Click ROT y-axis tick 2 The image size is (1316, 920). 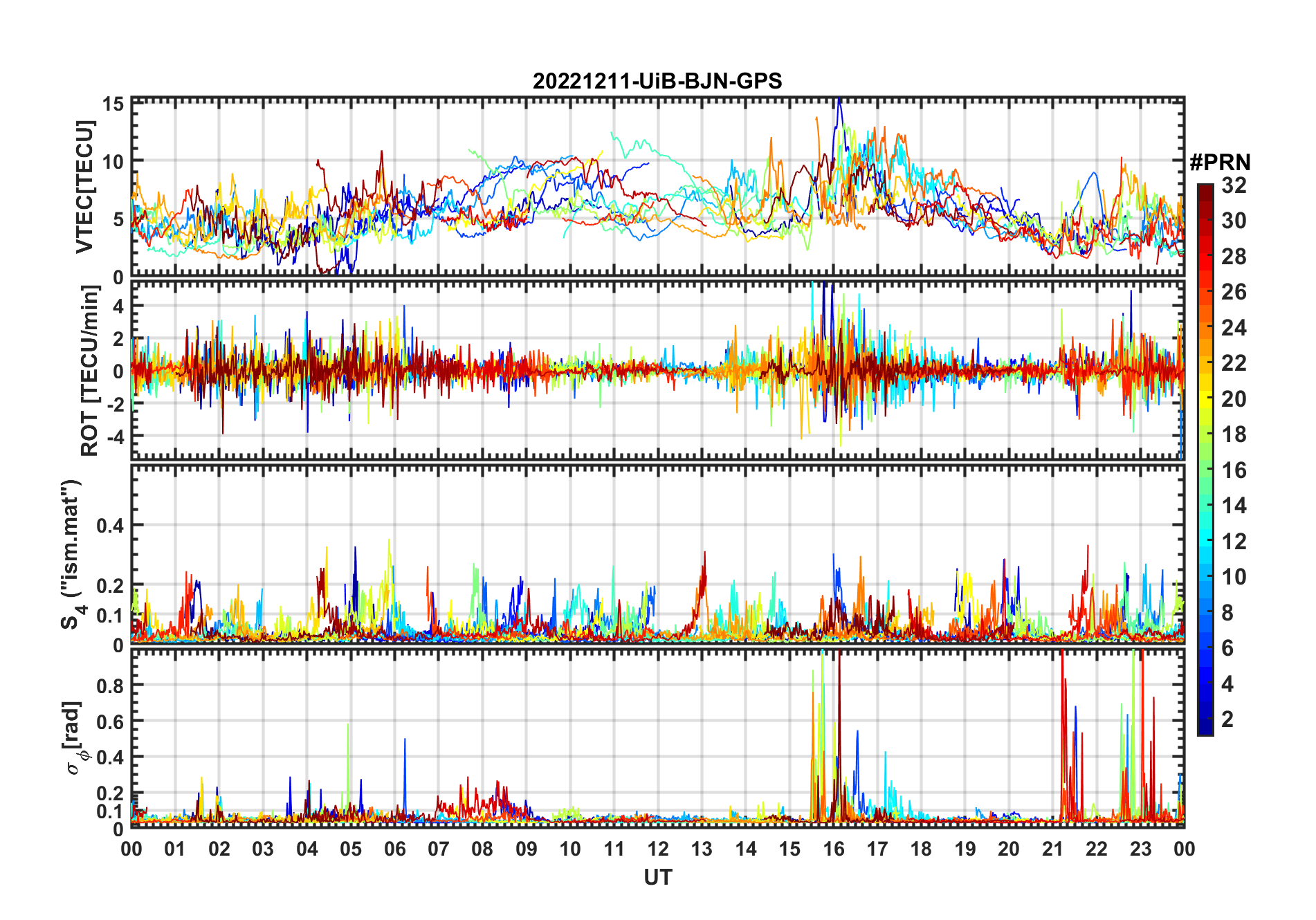click(x=118, y=339)
